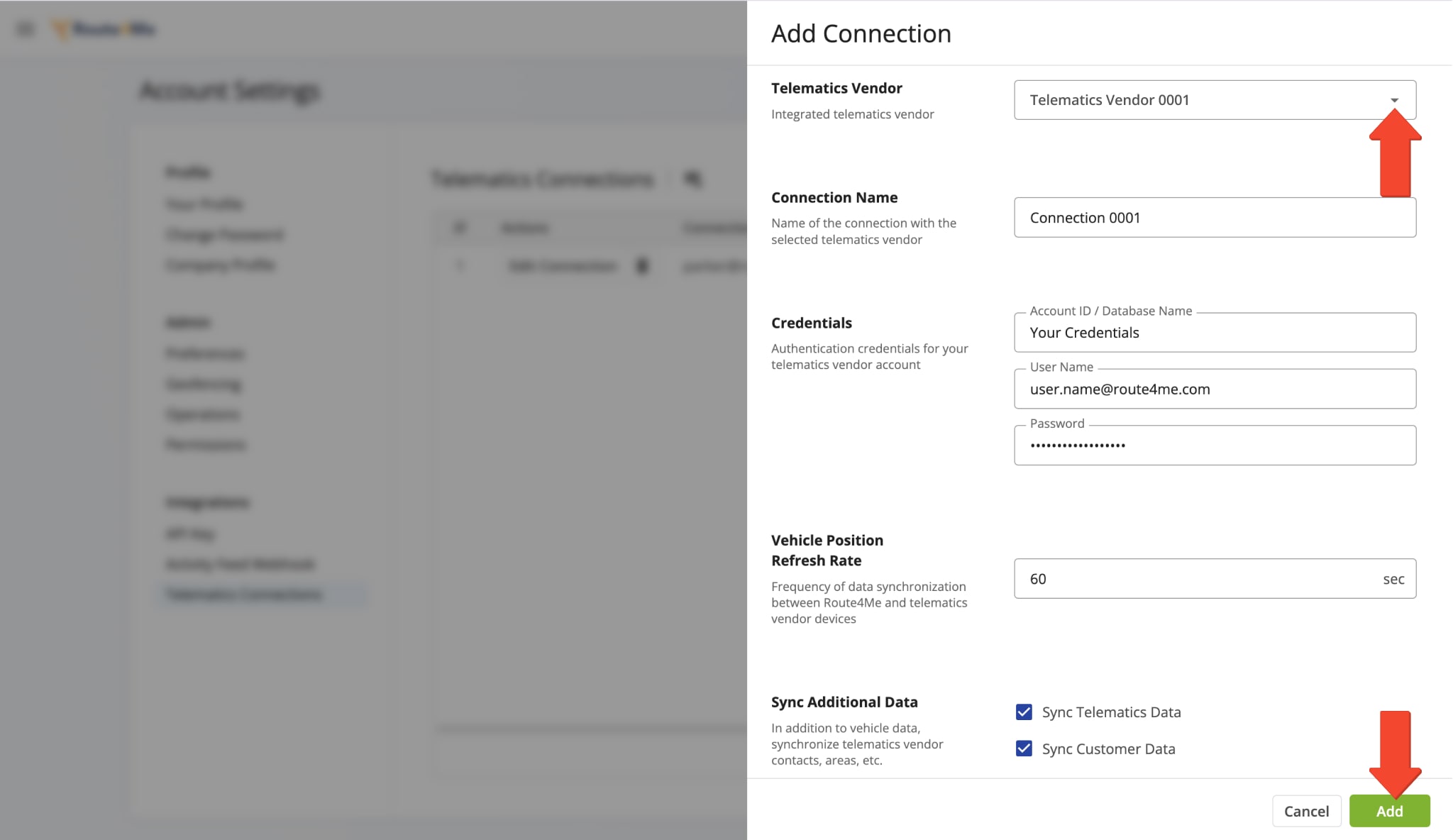Viewport: 1453px width, 840px height.
Task: Toggle the Sync Customer Data checkbox
Action: tap(1024, 748)
